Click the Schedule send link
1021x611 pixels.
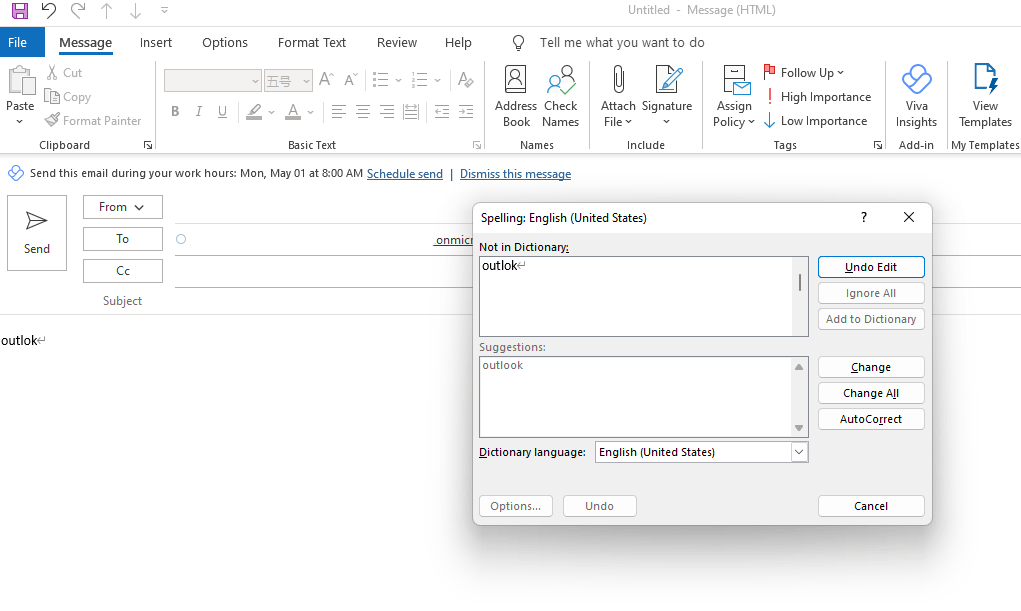coord(404,174)
